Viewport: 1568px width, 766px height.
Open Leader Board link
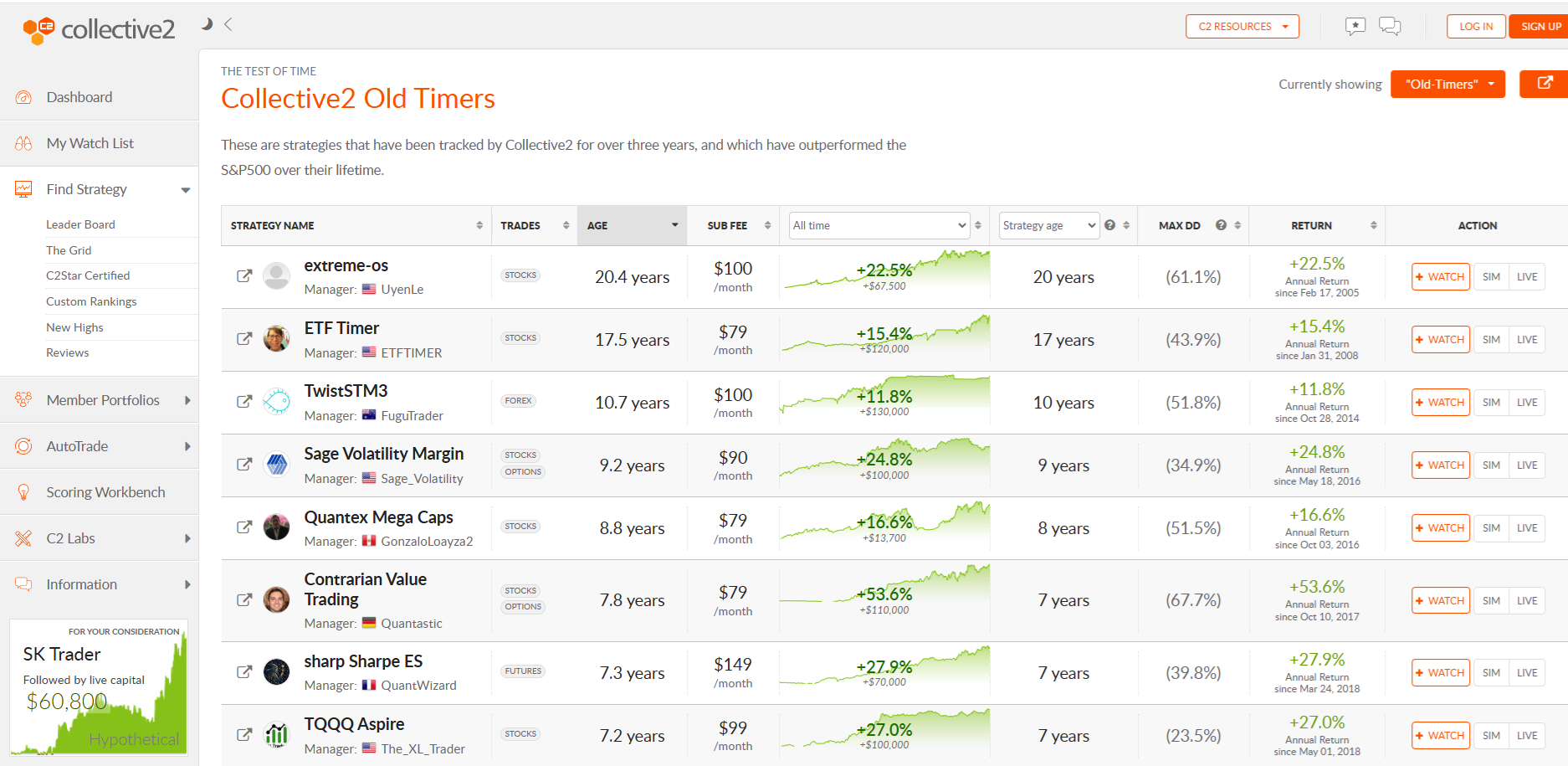(x=80, y=224)
